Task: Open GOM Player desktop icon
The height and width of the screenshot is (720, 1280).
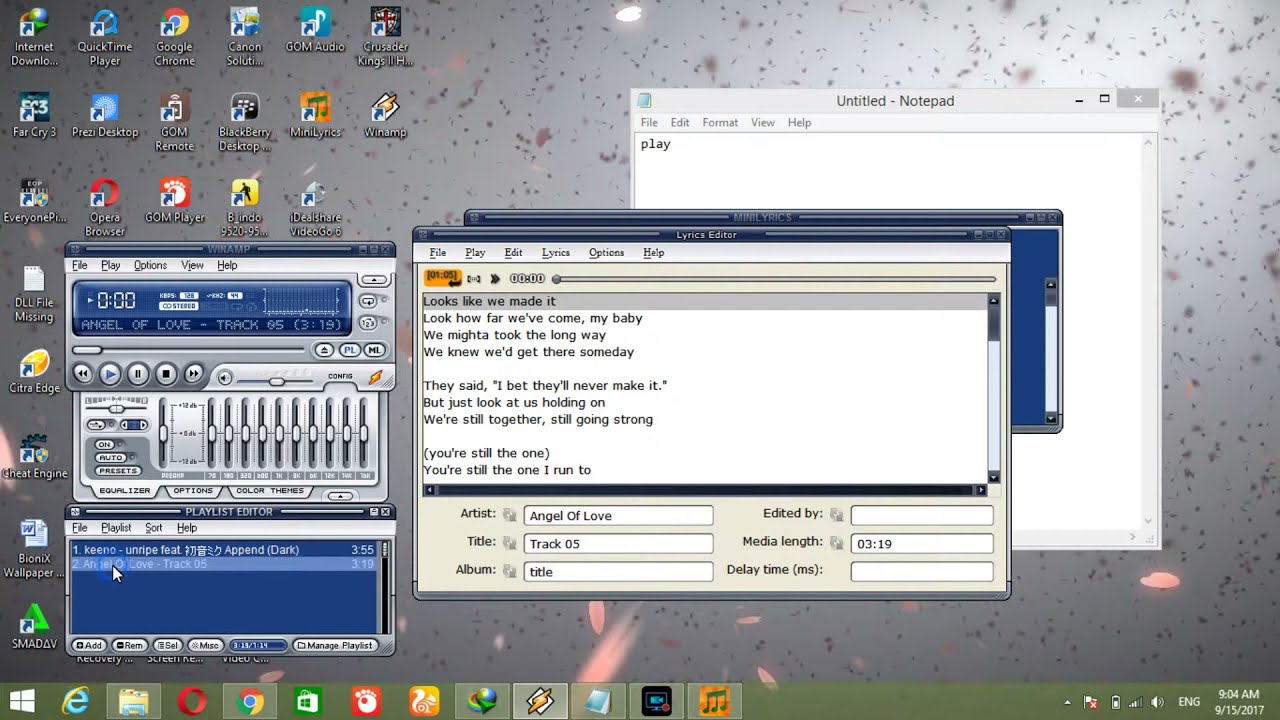Action: 174,201
